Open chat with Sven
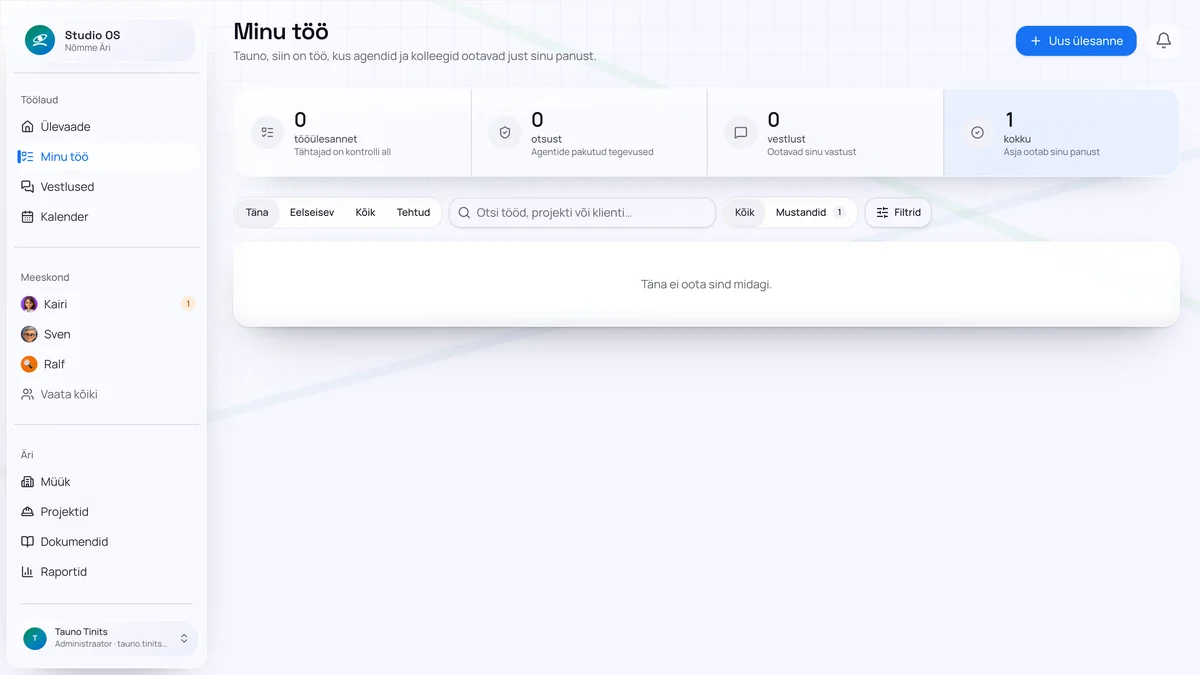 (x=107, y=334)
